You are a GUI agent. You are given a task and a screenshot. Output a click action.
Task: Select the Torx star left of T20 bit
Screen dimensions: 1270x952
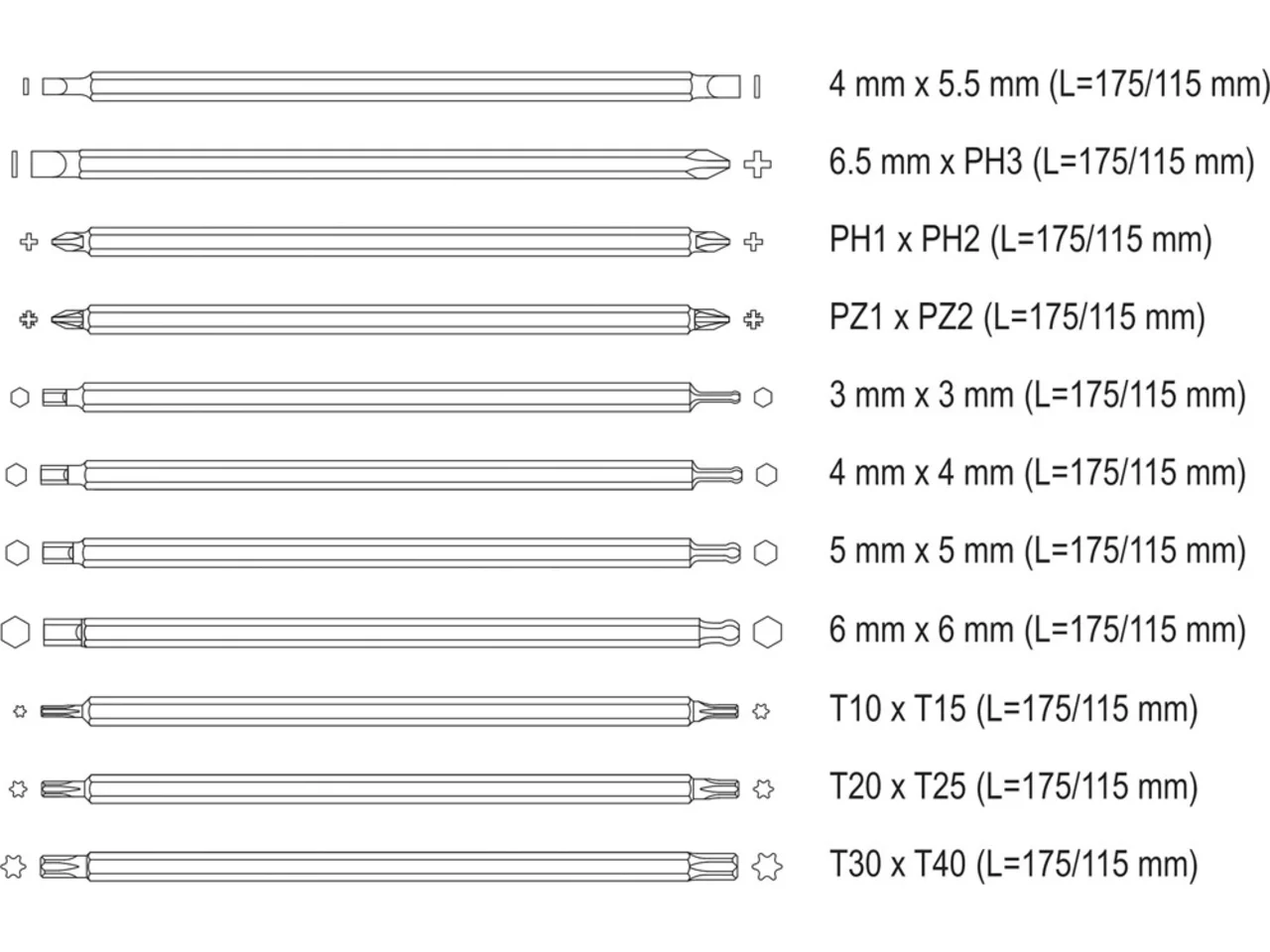tap(18, 788)
